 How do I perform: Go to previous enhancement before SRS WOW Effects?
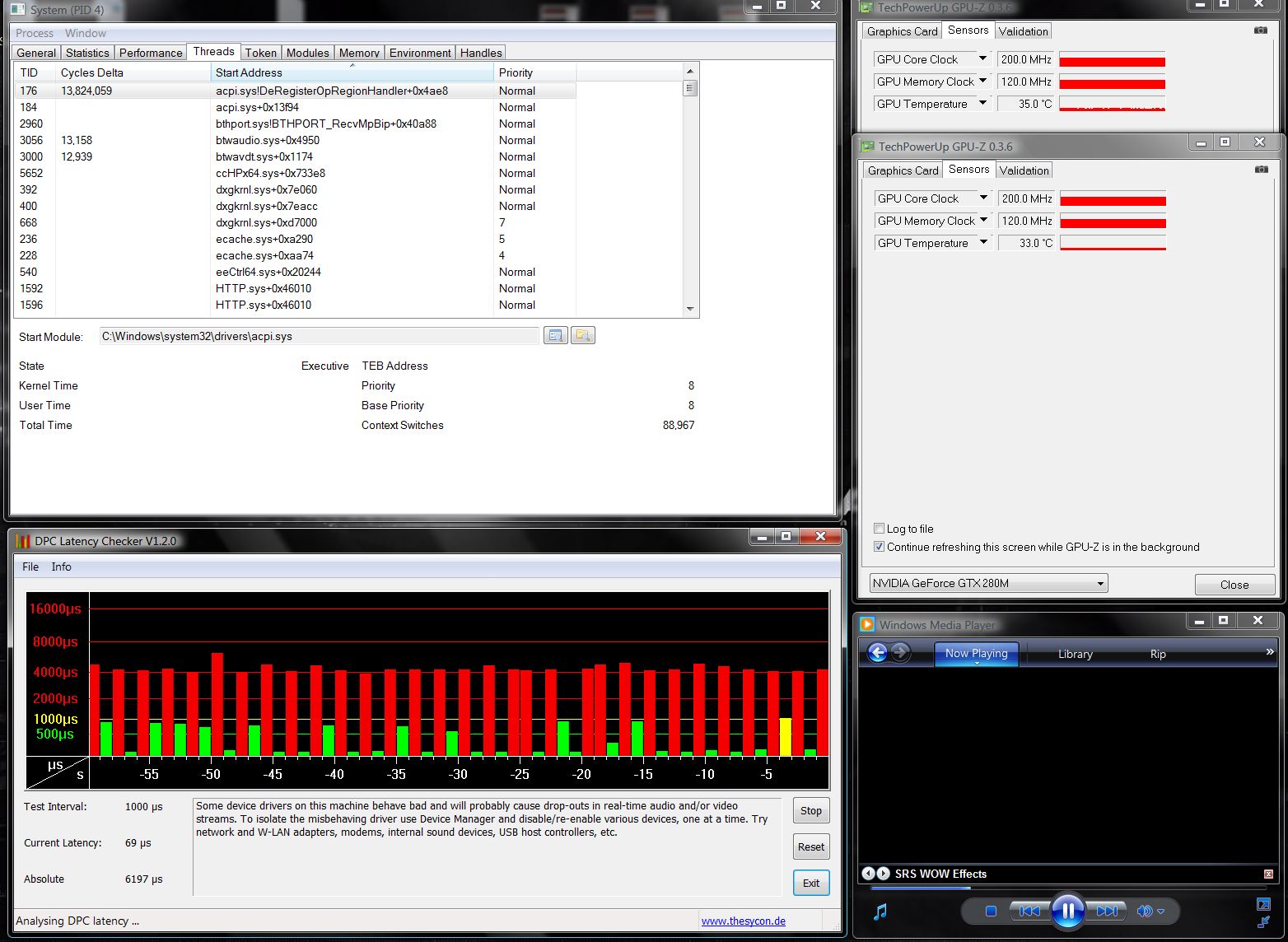[868, 874]
